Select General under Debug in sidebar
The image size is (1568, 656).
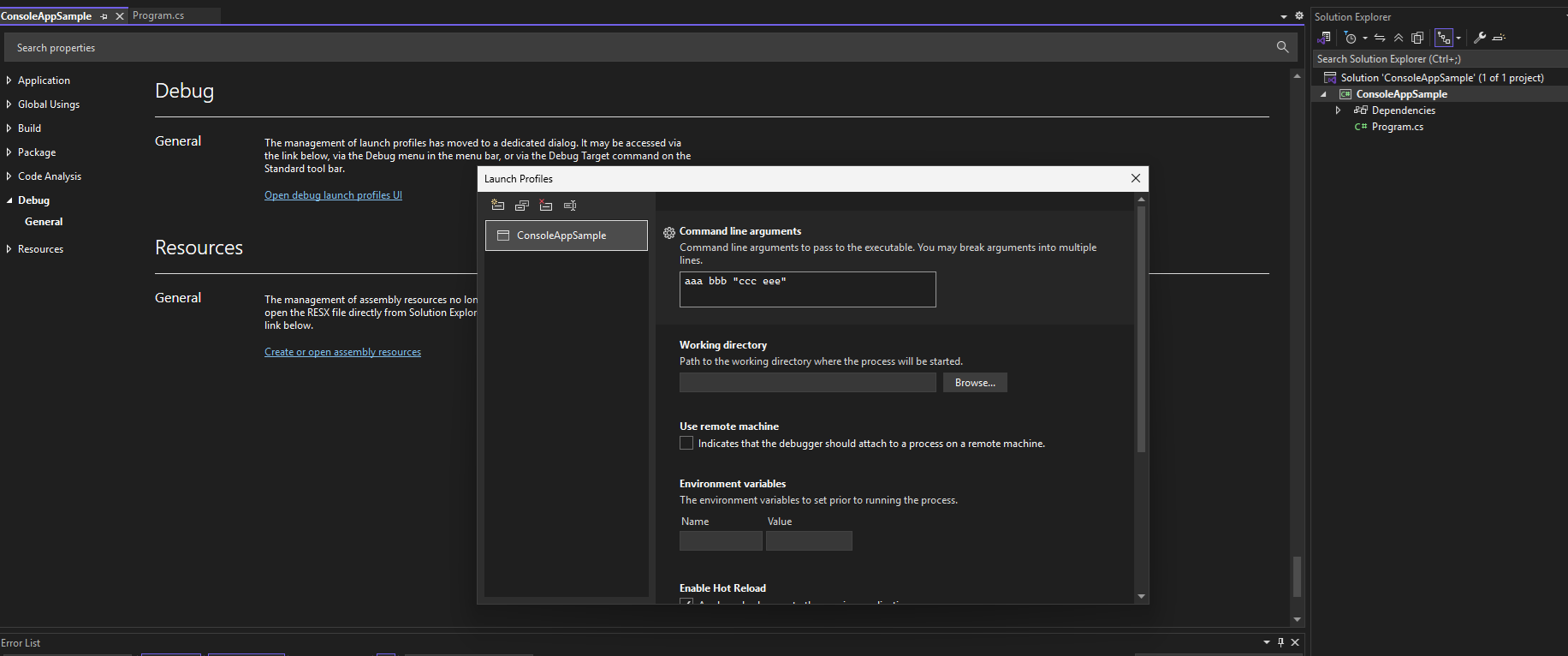(x=44, y=222)
